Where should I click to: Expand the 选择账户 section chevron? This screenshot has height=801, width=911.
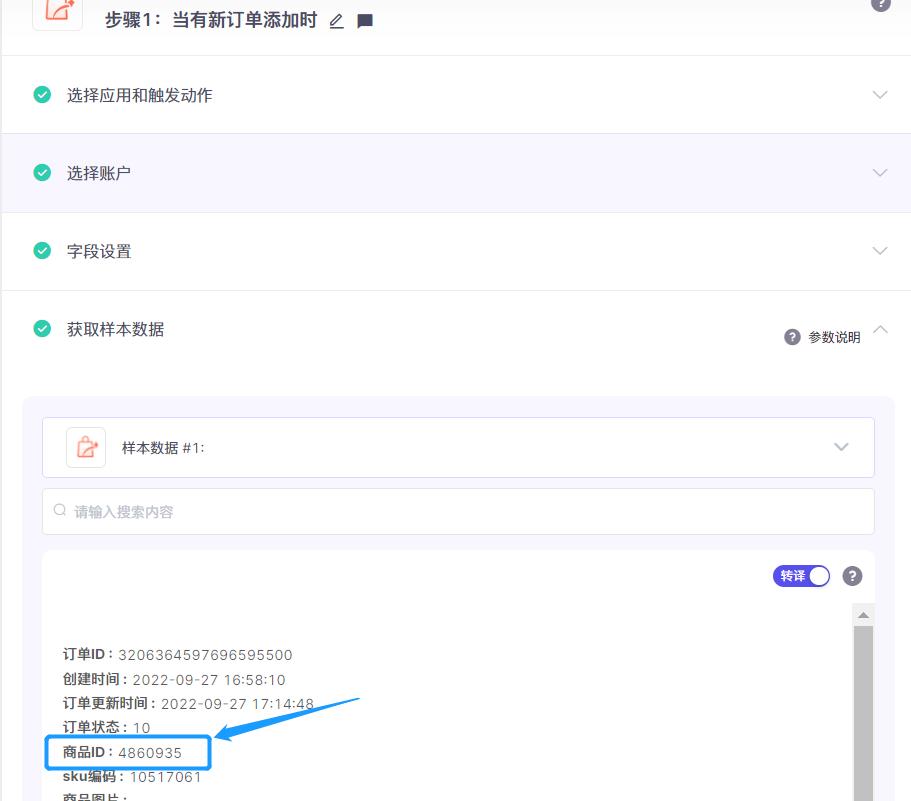880,173
